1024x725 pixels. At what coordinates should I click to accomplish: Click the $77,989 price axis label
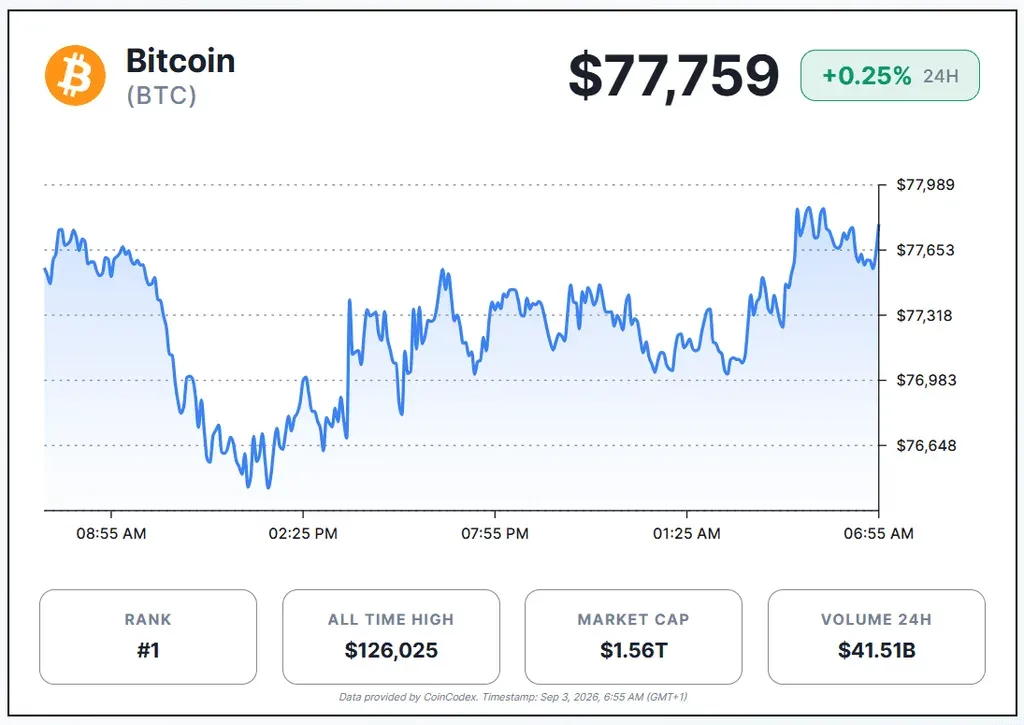point(925,185)
